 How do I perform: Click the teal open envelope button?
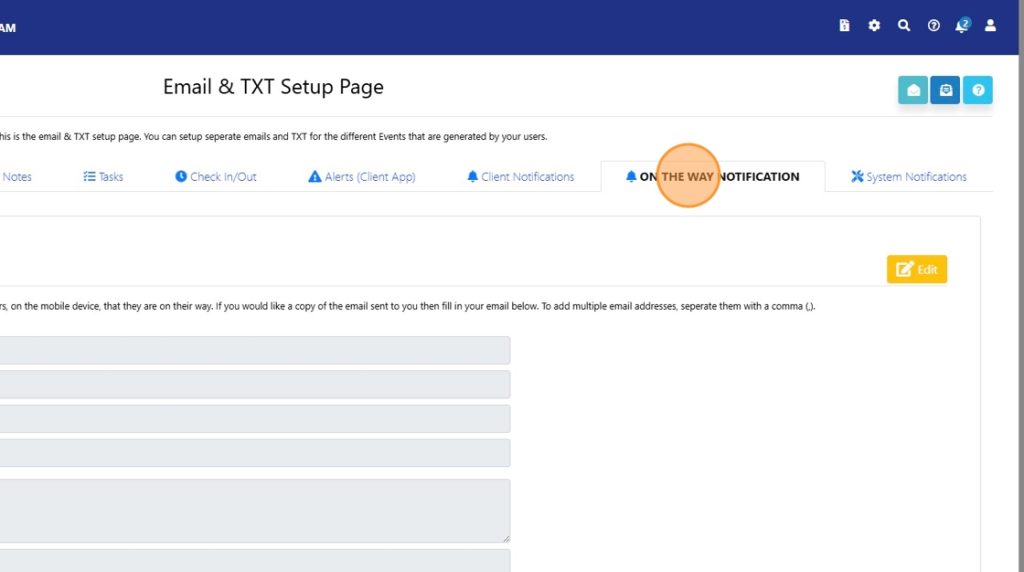[x=913, y=90]
